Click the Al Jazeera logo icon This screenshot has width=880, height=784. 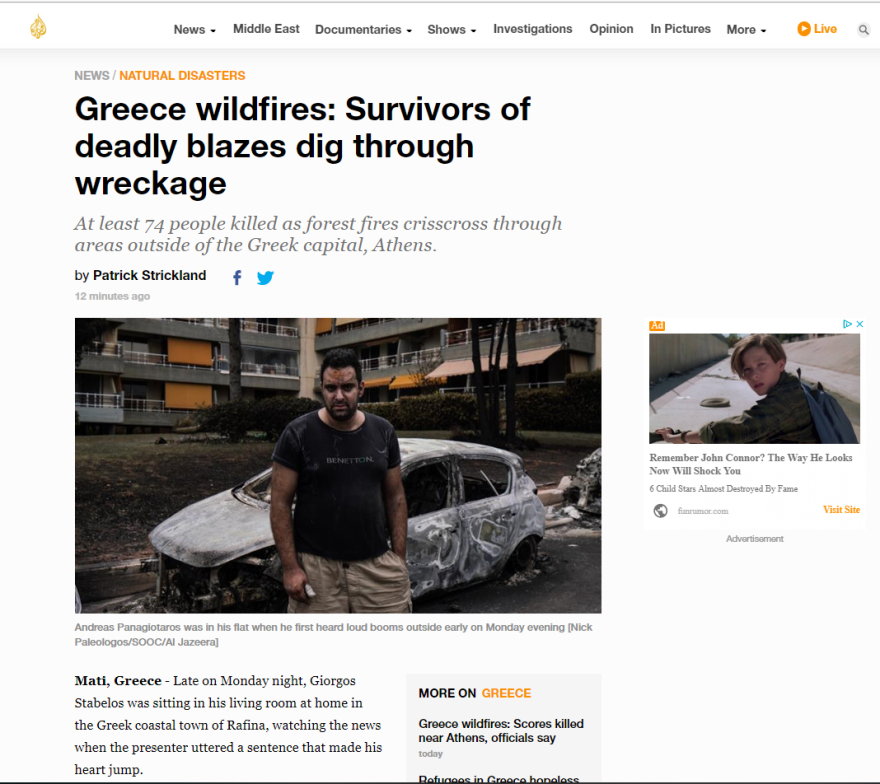pyautogui.click(x=38, y=26)
